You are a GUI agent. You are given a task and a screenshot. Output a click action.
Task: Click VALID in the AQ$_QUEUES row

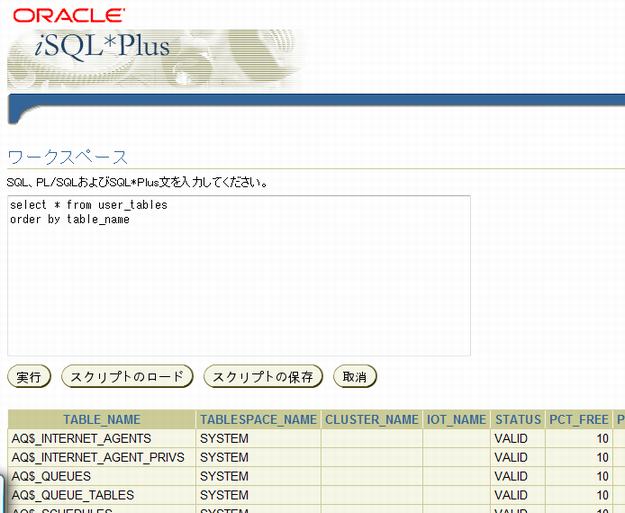pyautogui.click(x=511, y=476)
